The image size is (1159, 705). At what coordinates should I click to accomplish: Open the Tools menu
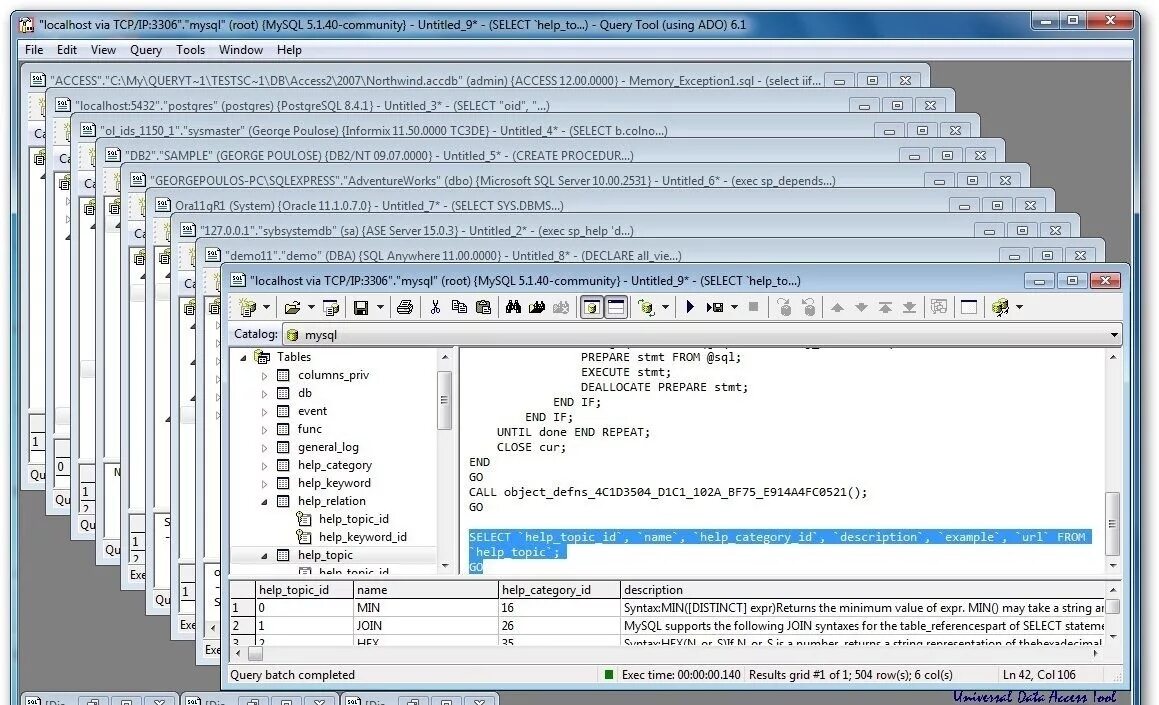click(x=190, y=50)
